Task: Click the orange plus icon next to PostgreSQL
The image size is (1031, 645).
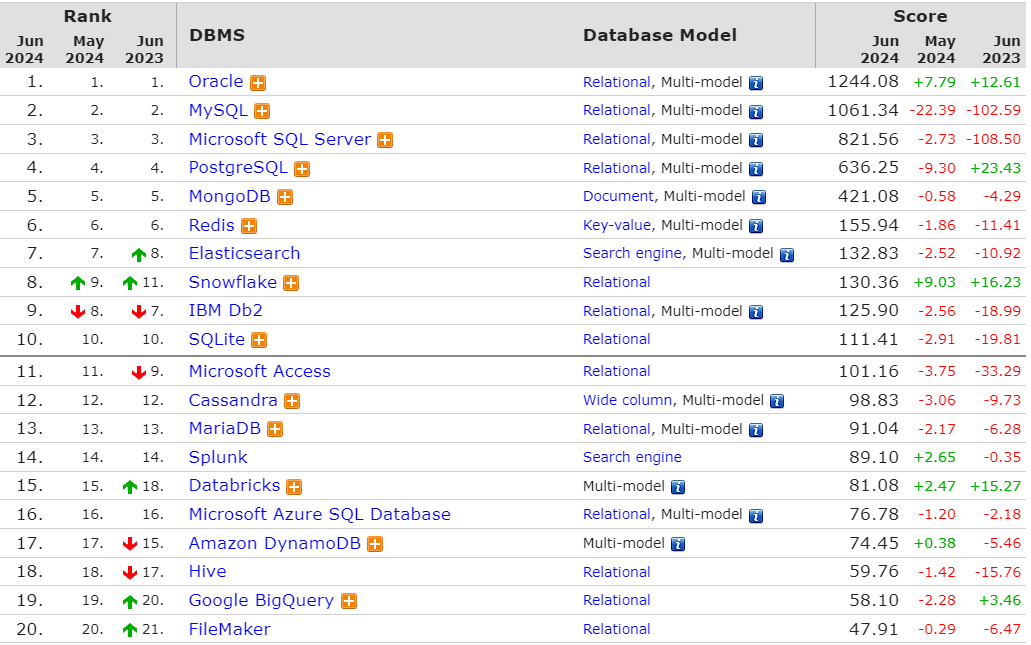Action: pyautogui.click(x=302, y=169)
